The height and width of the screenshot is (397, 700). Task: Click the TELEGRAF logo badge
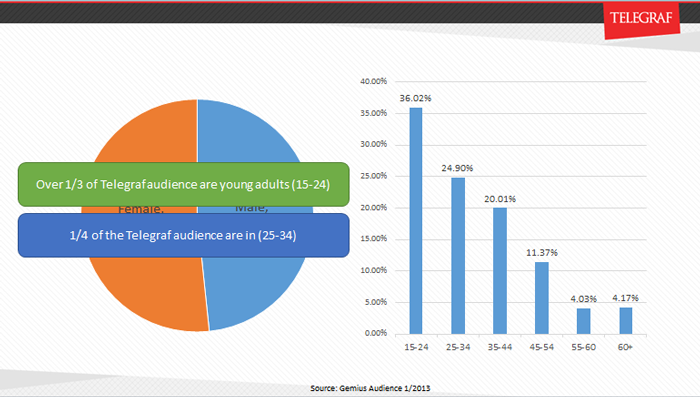pos(642,20)
